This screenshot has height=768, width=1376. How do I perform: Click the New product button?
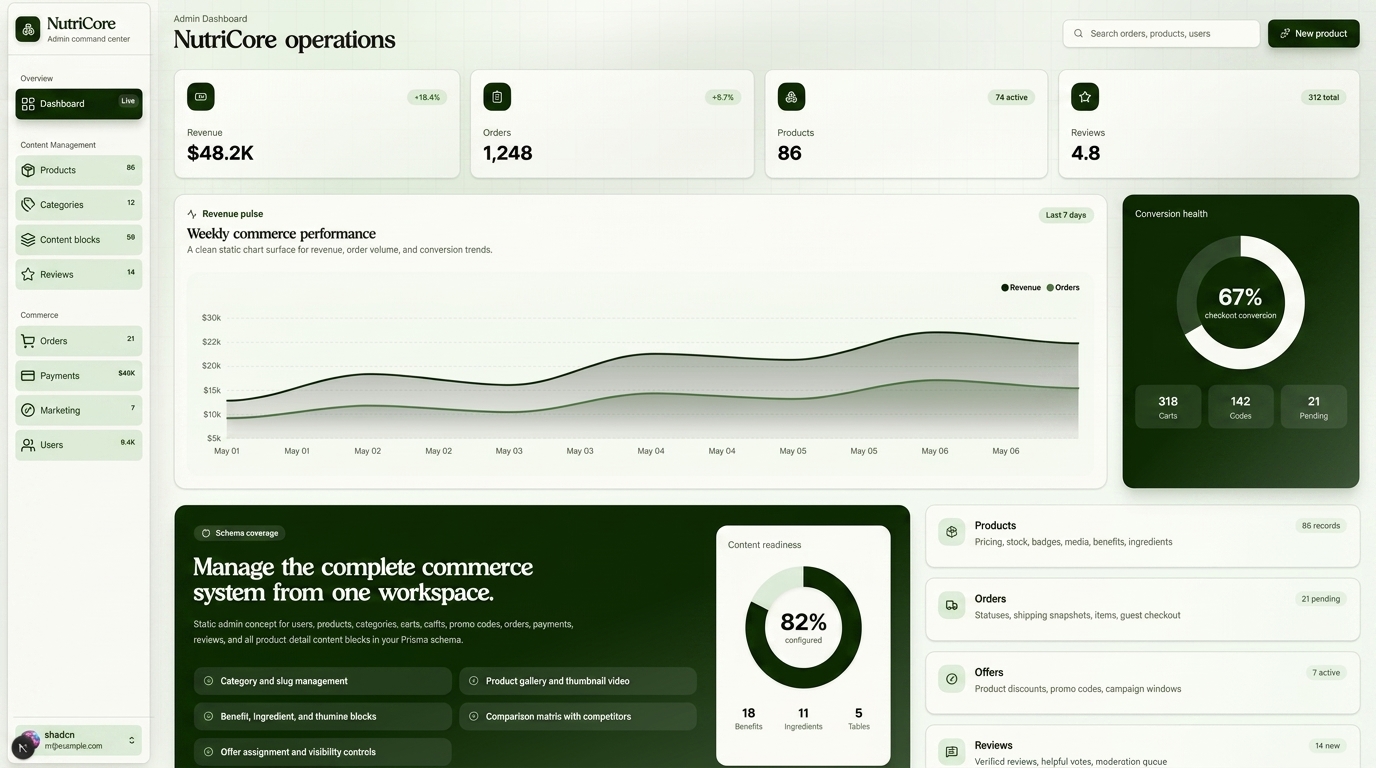pyautogui.click(x=1313, y=33)
